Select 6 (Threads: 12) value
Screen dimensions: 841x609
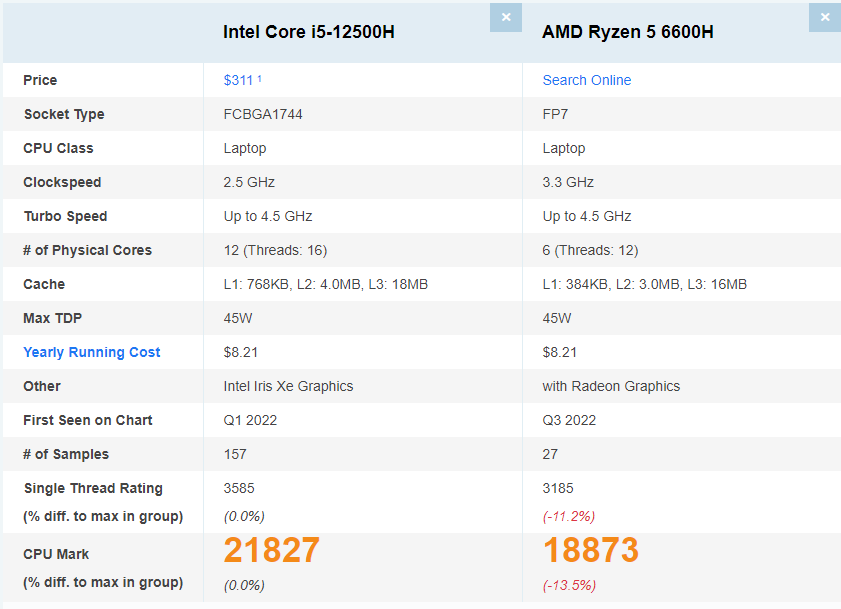point(590,251)
